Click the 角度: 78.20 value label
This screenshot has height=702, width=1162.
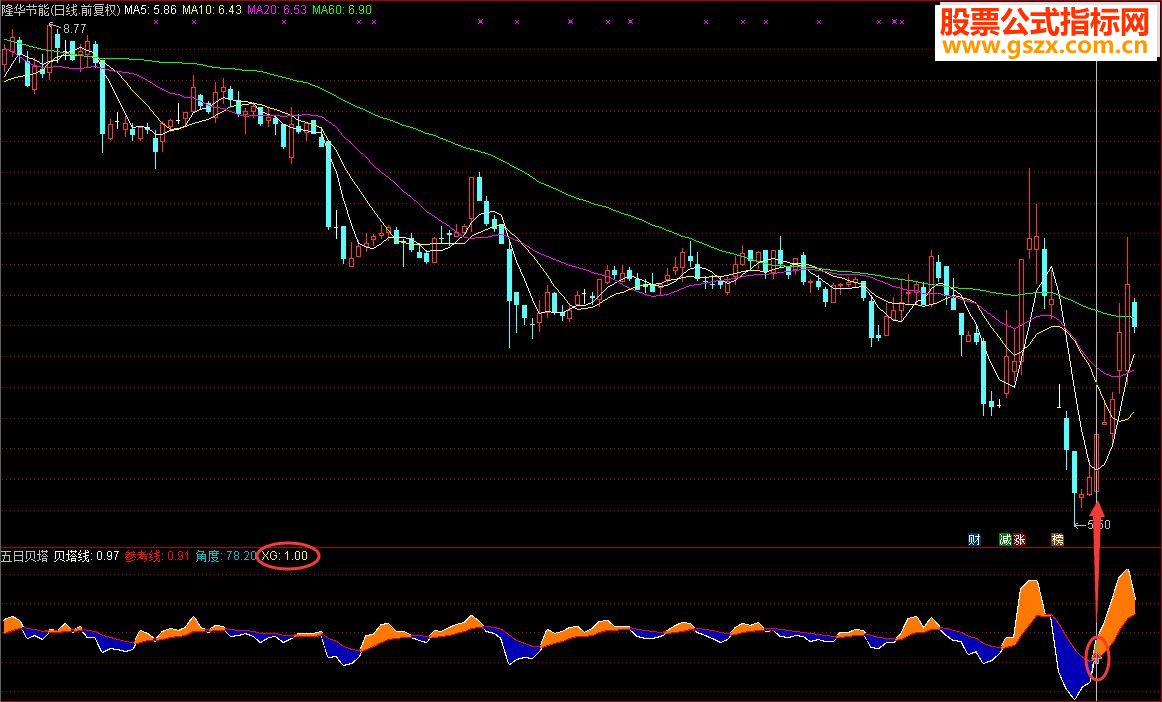click(x=226, y=555)
